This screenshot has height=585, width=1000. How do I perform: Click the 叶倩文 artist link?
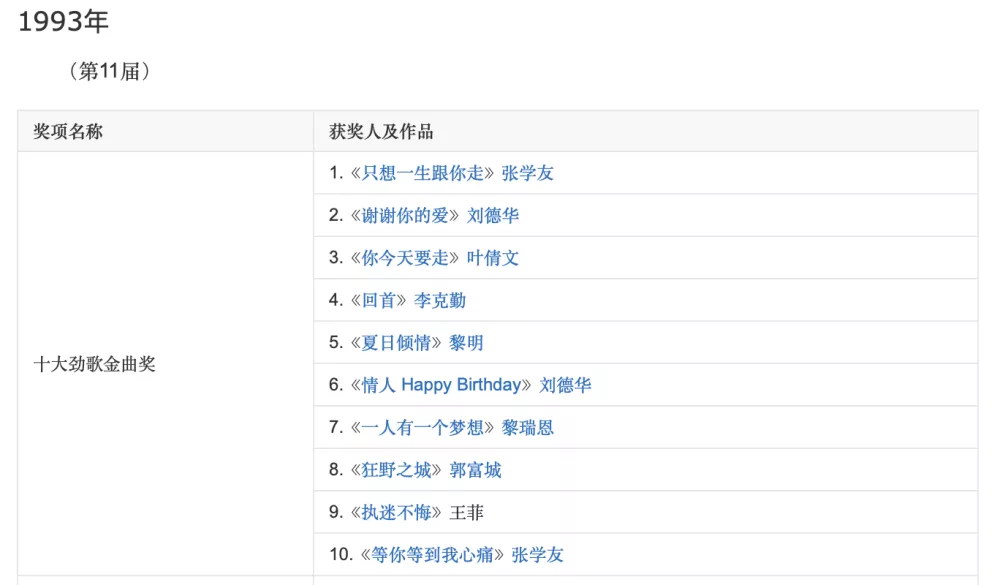tap(493, 258)
